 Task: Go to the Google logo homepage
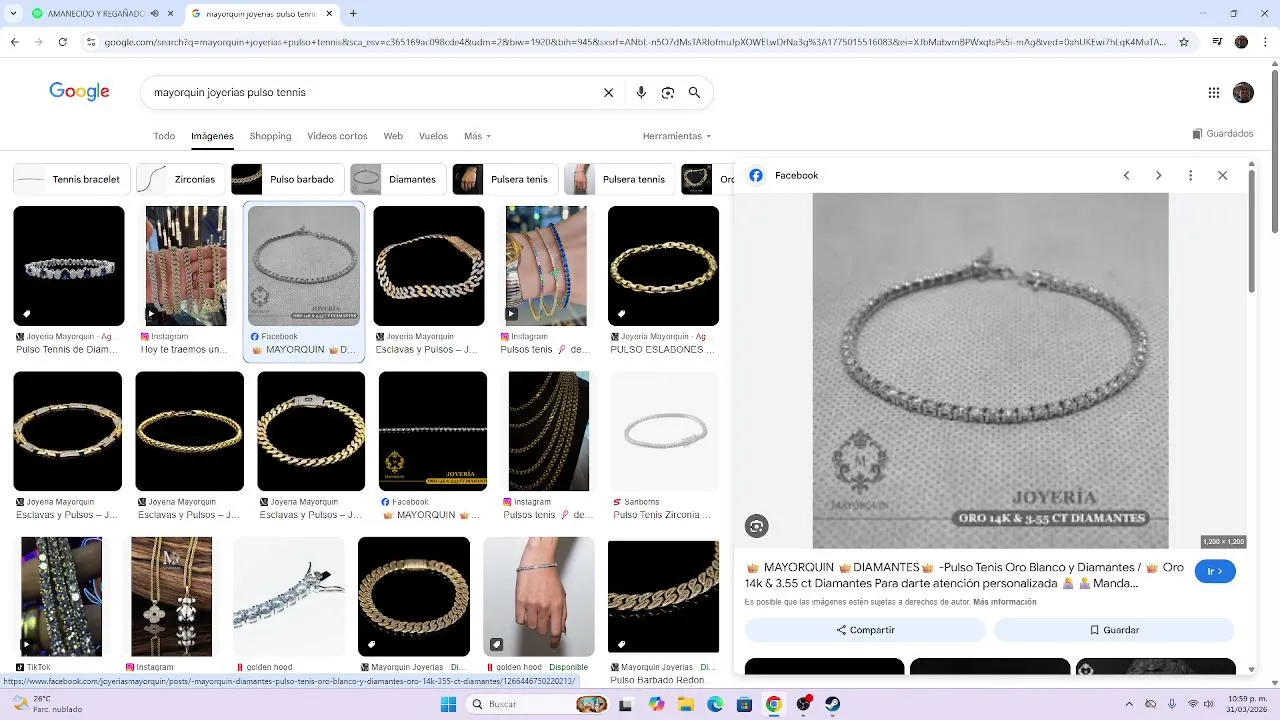[79, 92]
